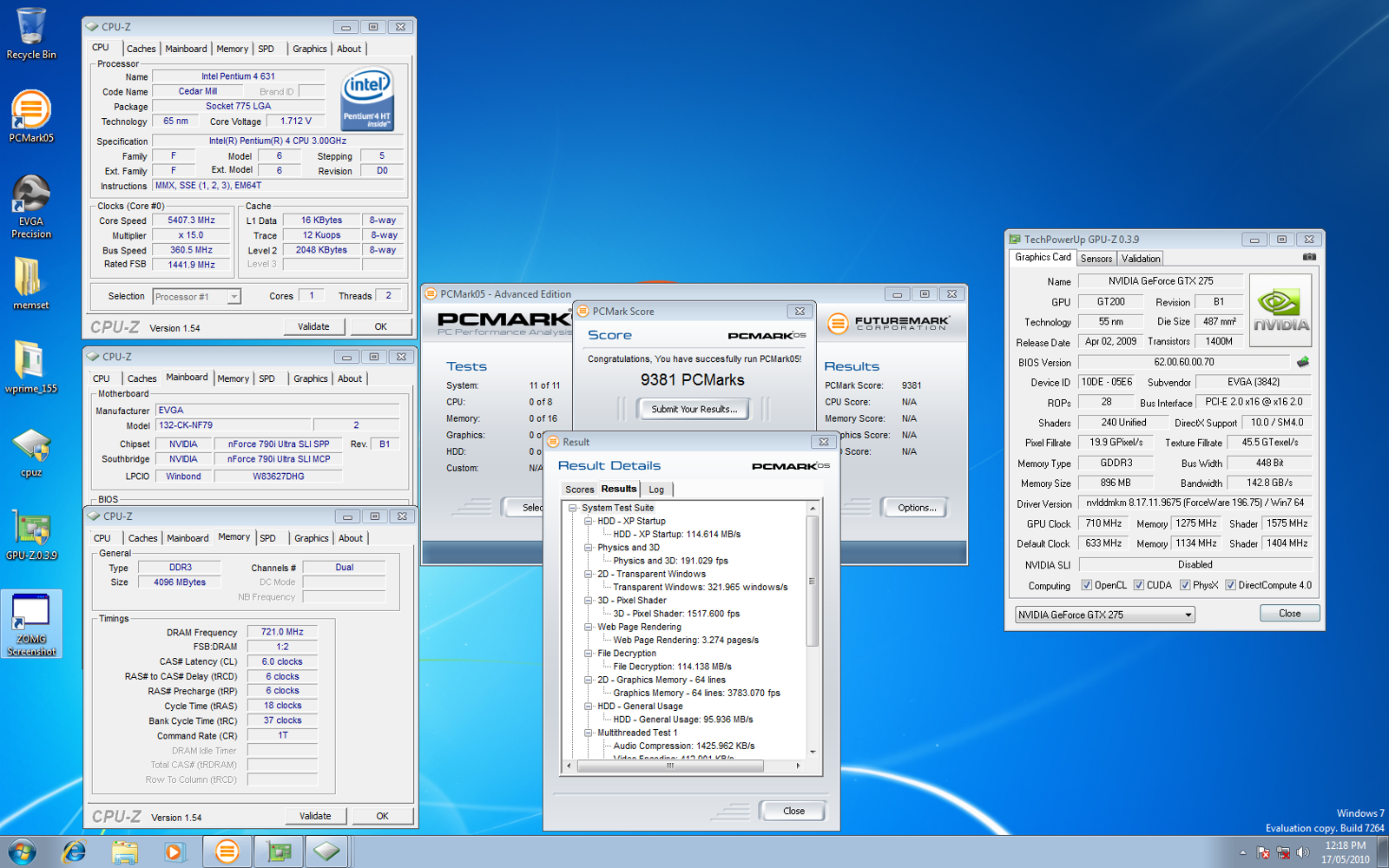Collapse the HDD - XP Startup node
The width and height of the screenshot is (1389, 868).
click(x=589, y=521)
